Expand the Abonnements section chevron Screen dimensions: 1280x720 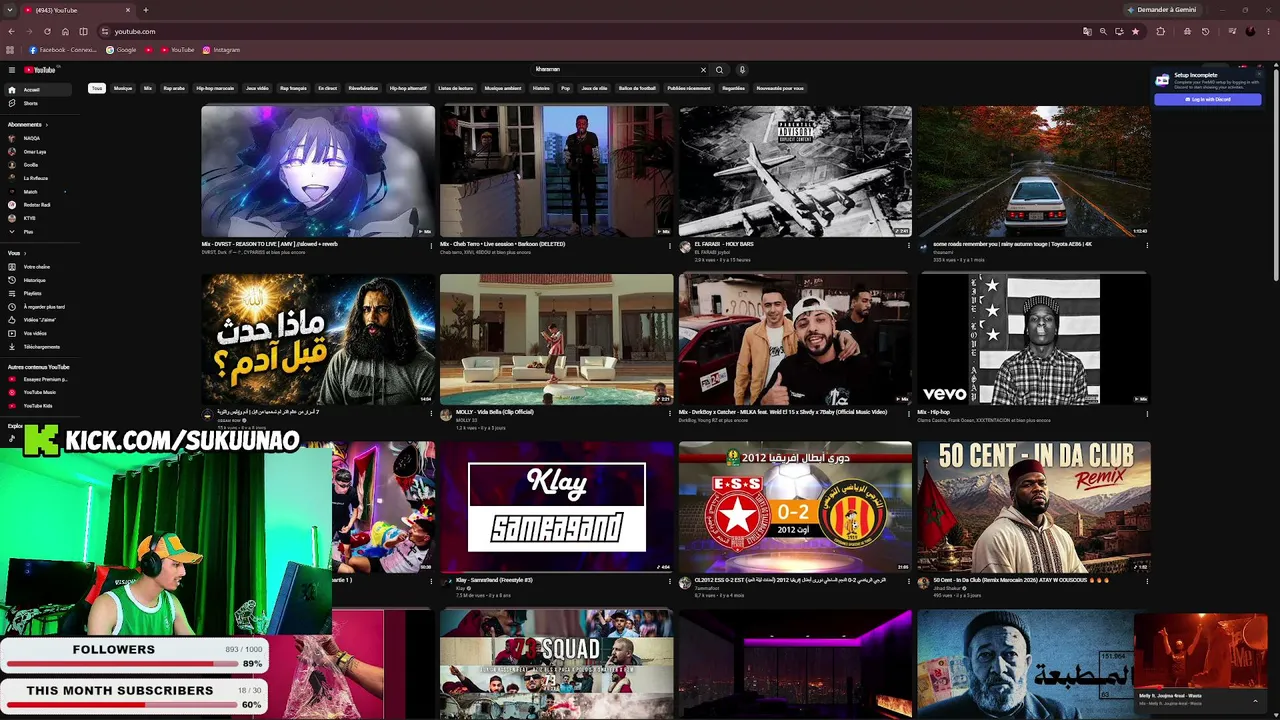[47, 125]
